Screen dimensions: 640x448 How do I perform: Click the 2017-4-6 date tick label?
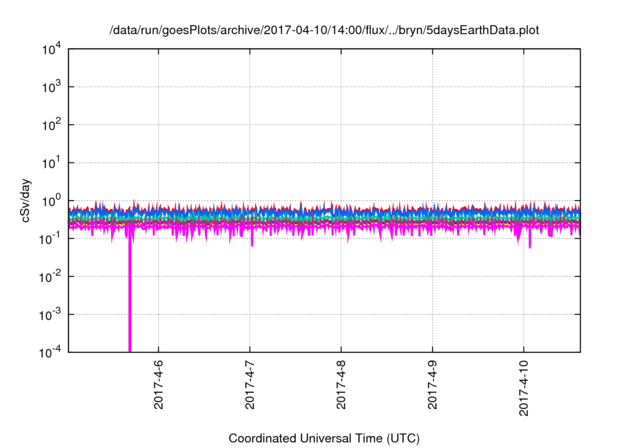pyautogui.click(x=158, y=384)
